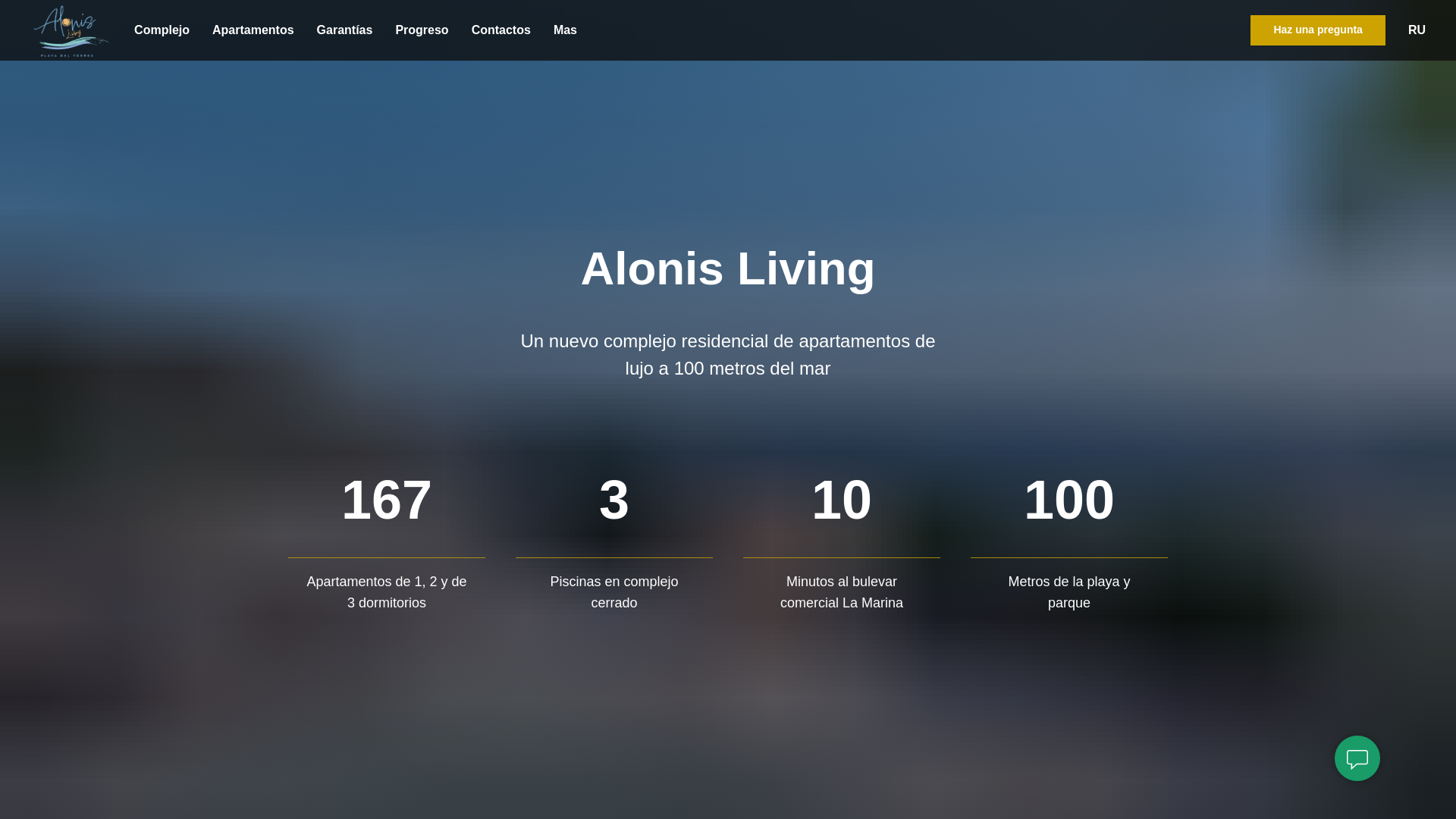Click 'Piscinas en complejo cerrado' text

tap(614, 592)
